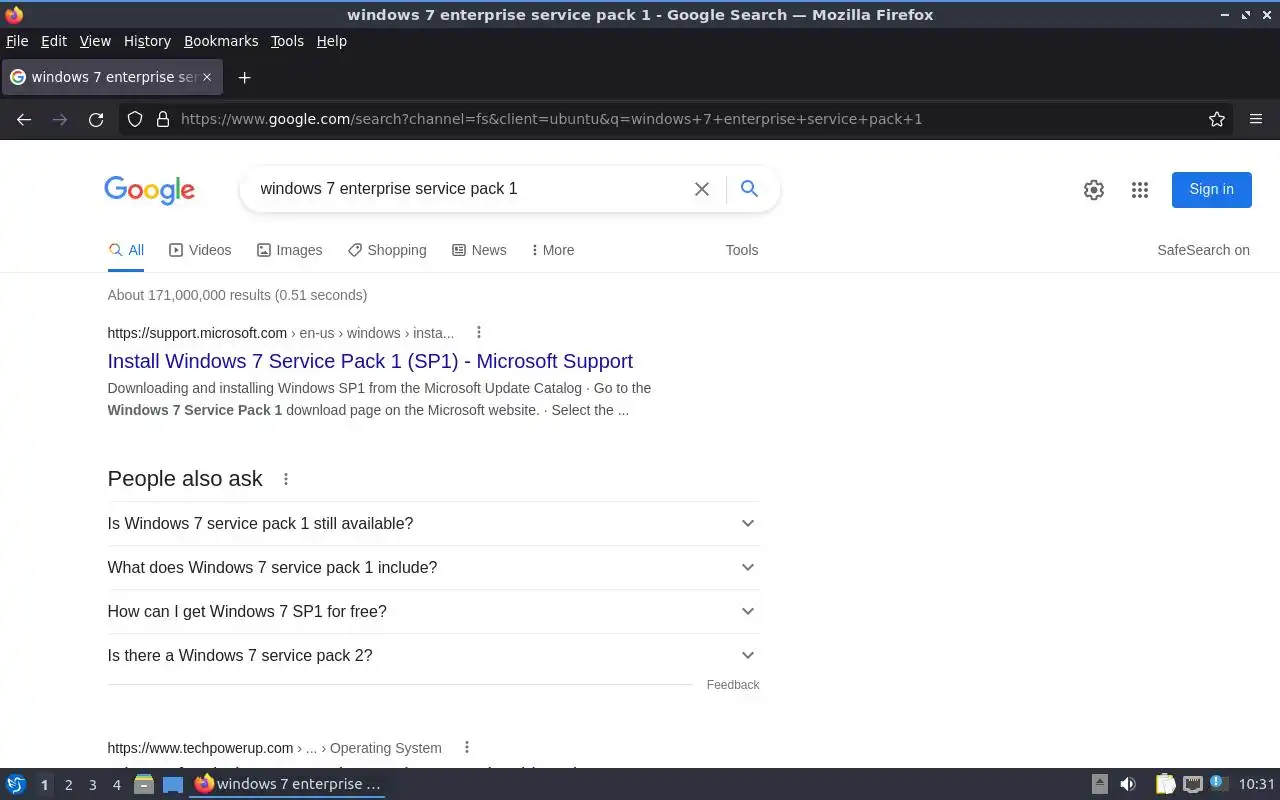
Task: Click the Google logo
Action: (149, 190)
